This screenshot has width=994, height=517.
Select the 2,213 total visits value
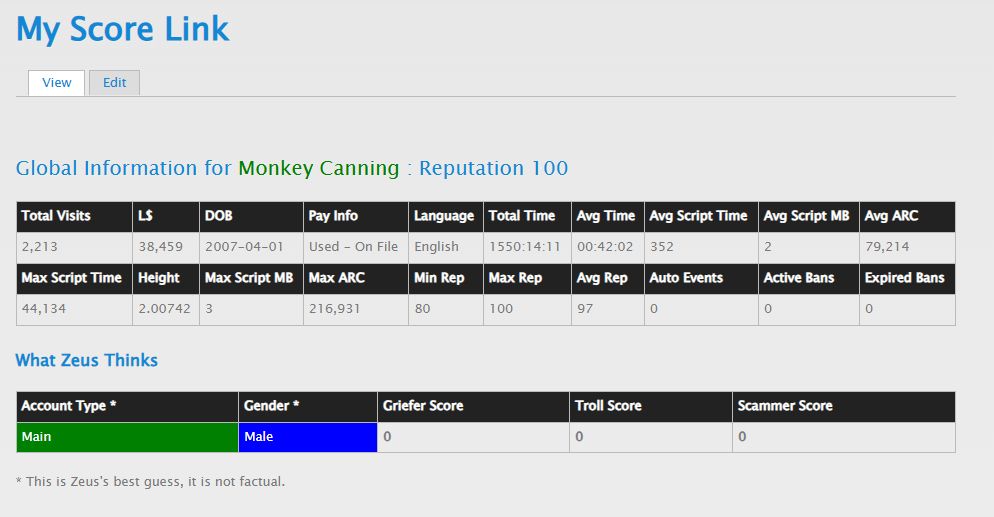click(39, 247)
